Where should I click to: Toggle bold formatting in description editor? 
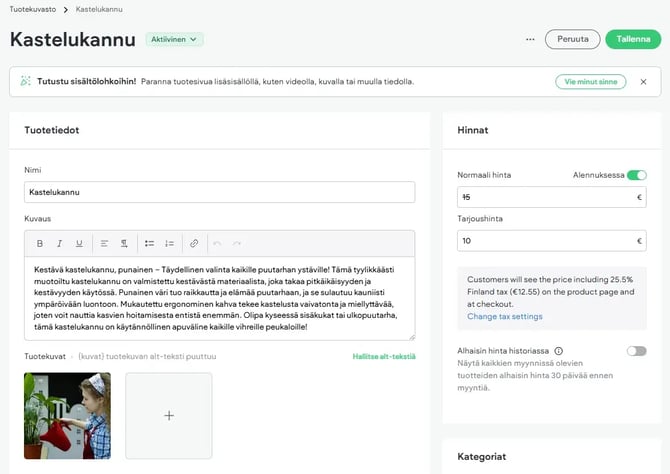[x=40, y=243]
